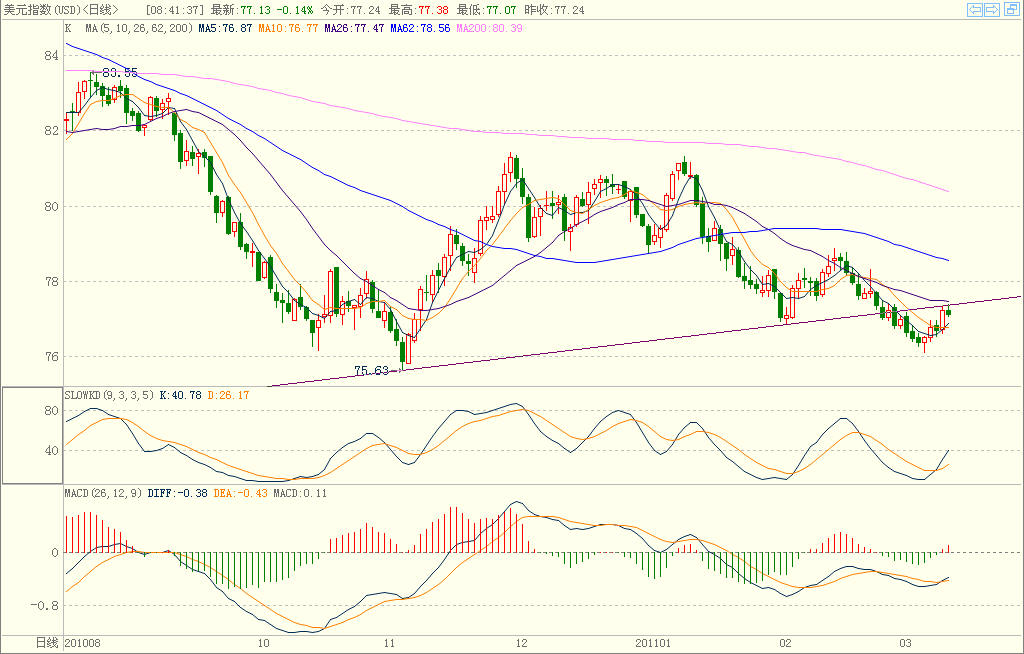1024x654 pixels.
Task: Jump to month 02 on the time axis
Action: click(786, 643)
